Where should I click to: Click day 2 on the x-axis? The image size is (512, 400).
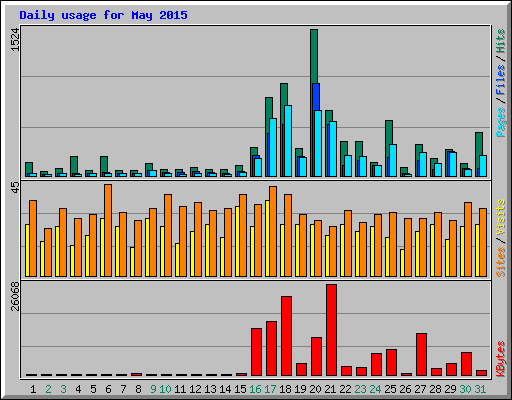tap(48, 389)
